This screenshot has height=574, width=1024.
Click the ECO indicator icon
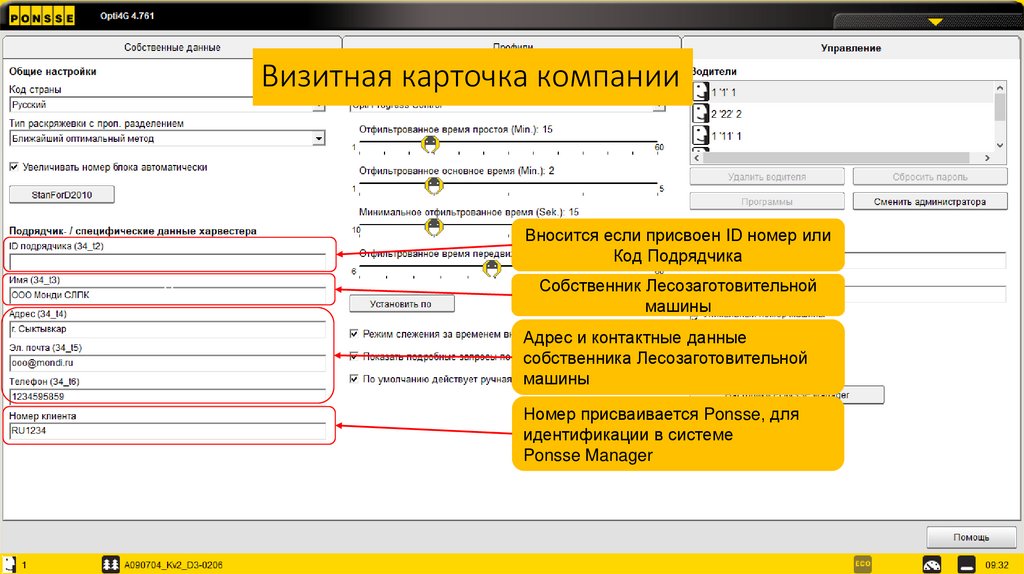863,564
